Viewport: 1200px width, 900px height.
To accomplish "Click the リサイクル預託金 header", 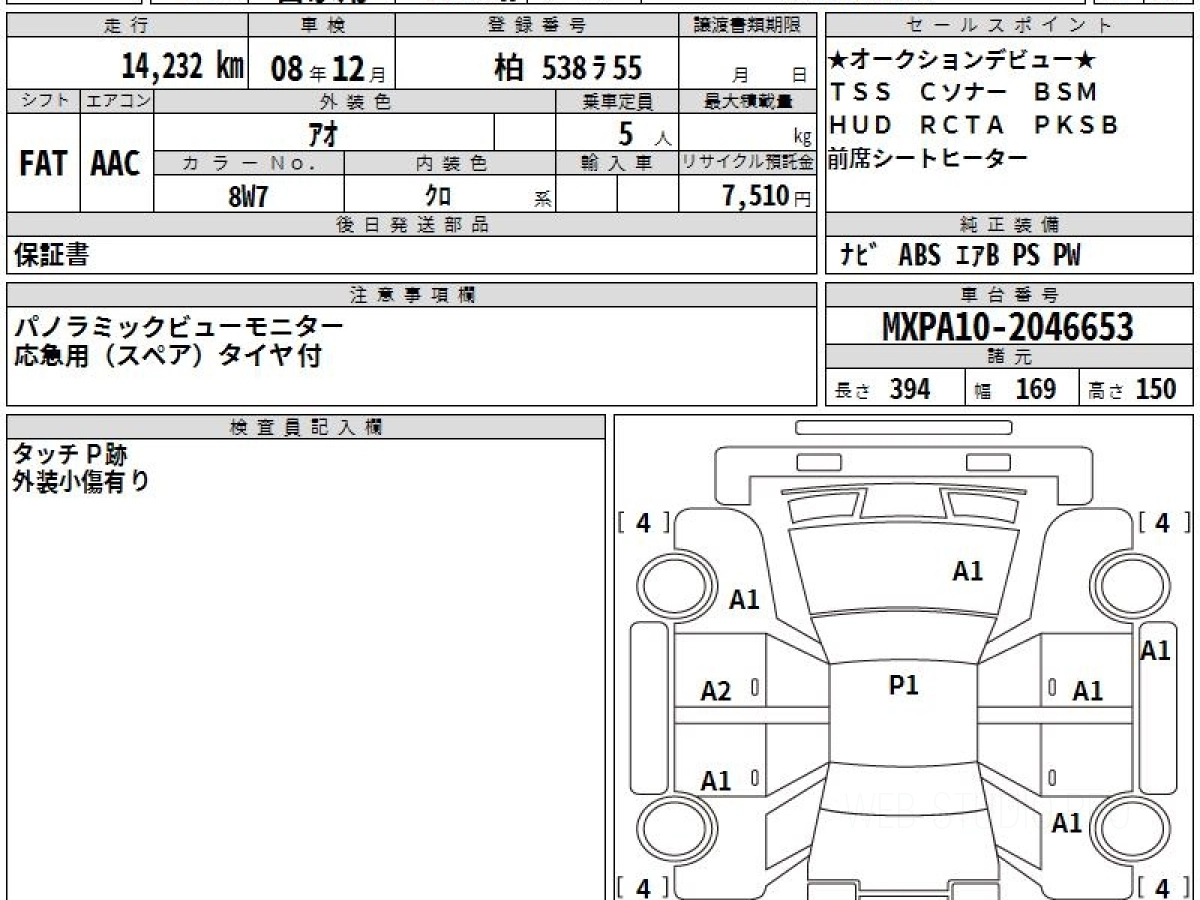I will 748,163.
